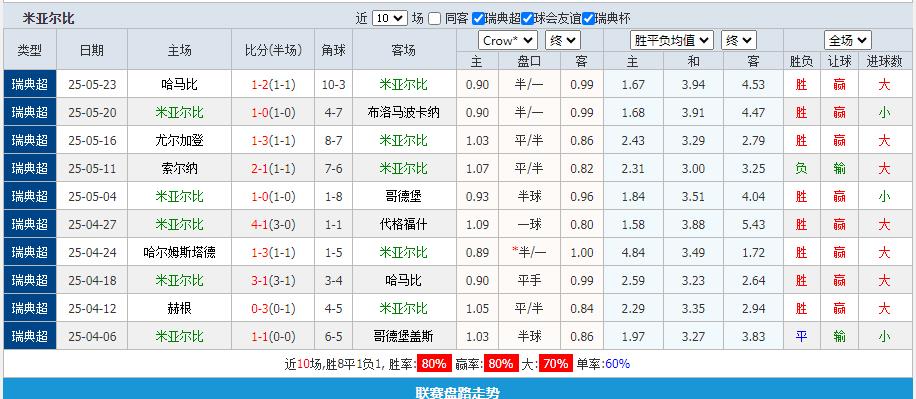Click the 日期 column header

(x=92, y=50)
